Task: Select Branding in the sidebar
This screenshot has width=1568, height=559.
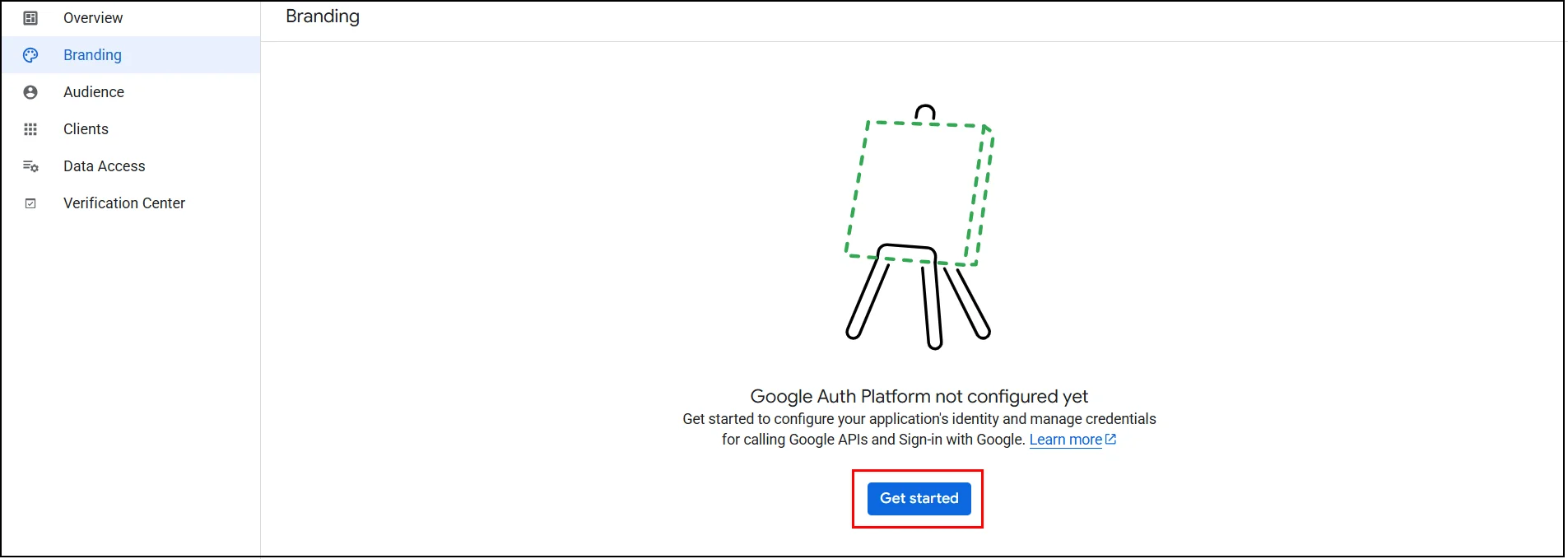Action: click(x=131, y=55)
